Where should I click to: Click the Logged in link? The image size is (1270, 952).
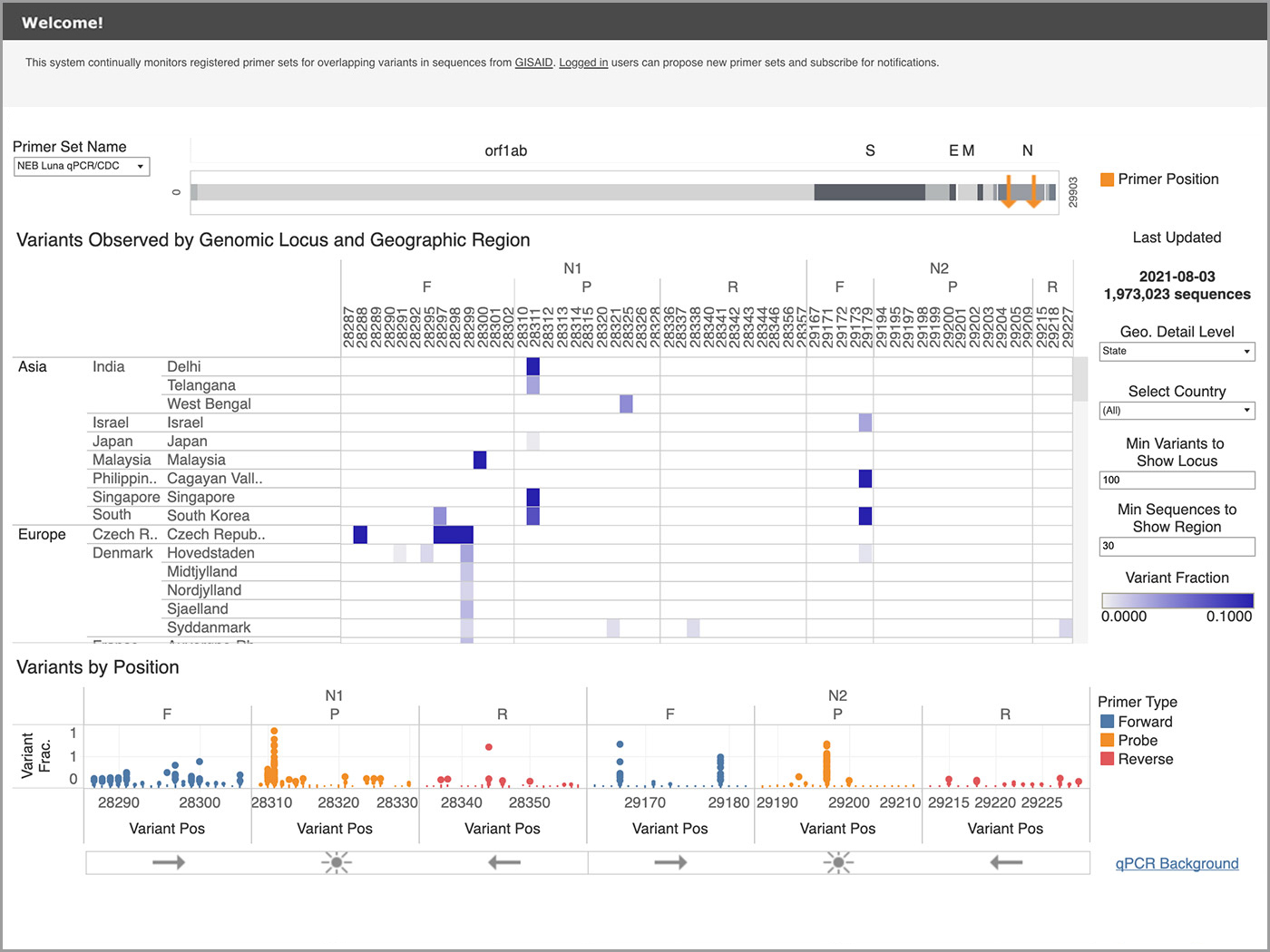click(583, 63)
